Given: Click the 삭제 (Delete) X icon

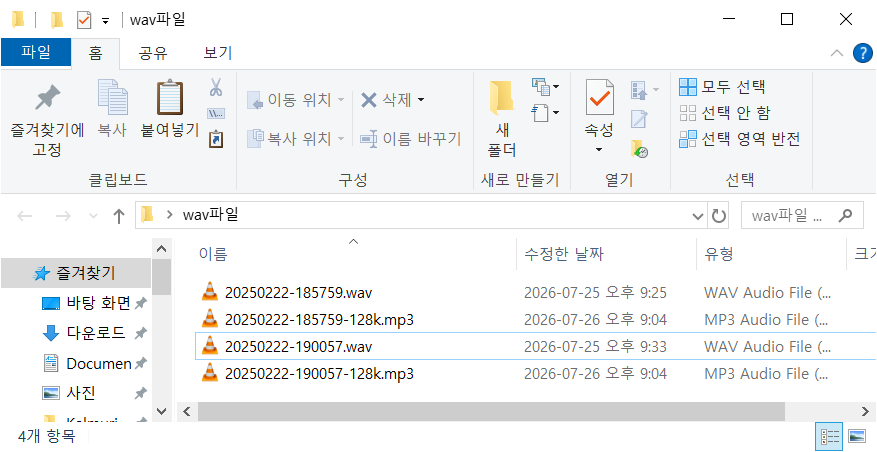Looking at the screenshot, I should point(369,100).
